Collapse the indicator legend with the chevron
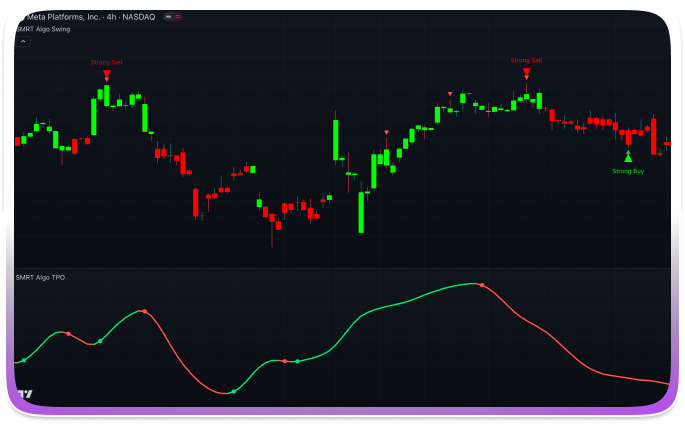Screen dimensions: 685x425 click(x=24, y=42)
